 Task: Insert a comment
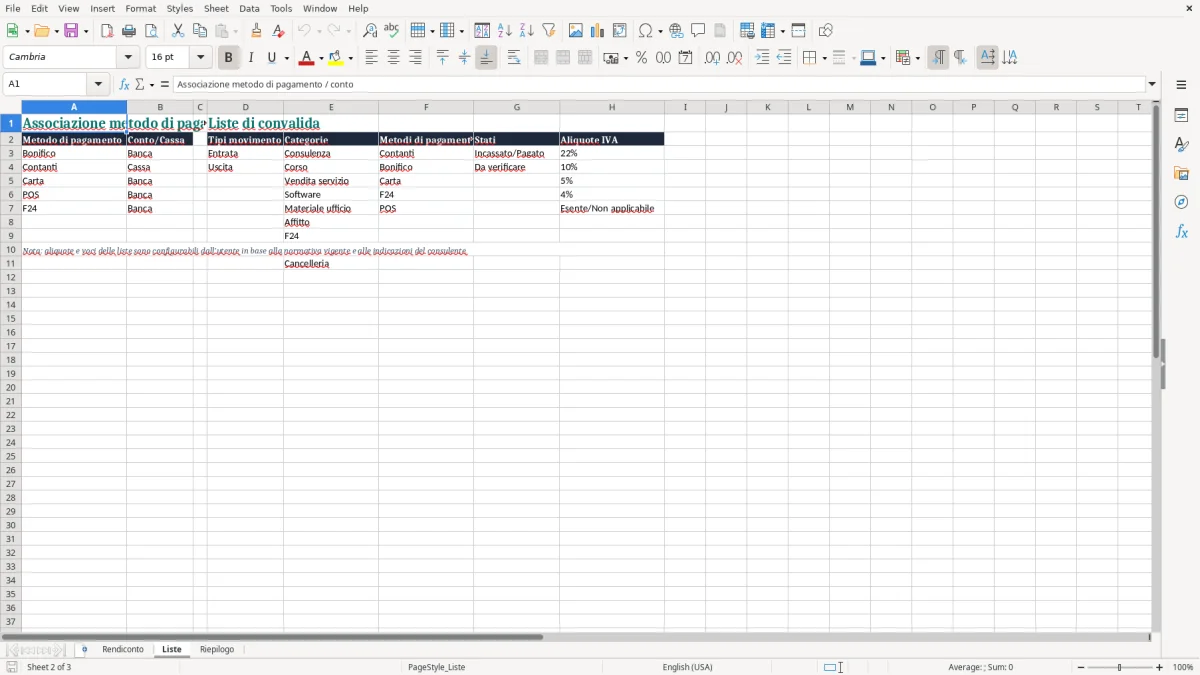coord(698,31)
